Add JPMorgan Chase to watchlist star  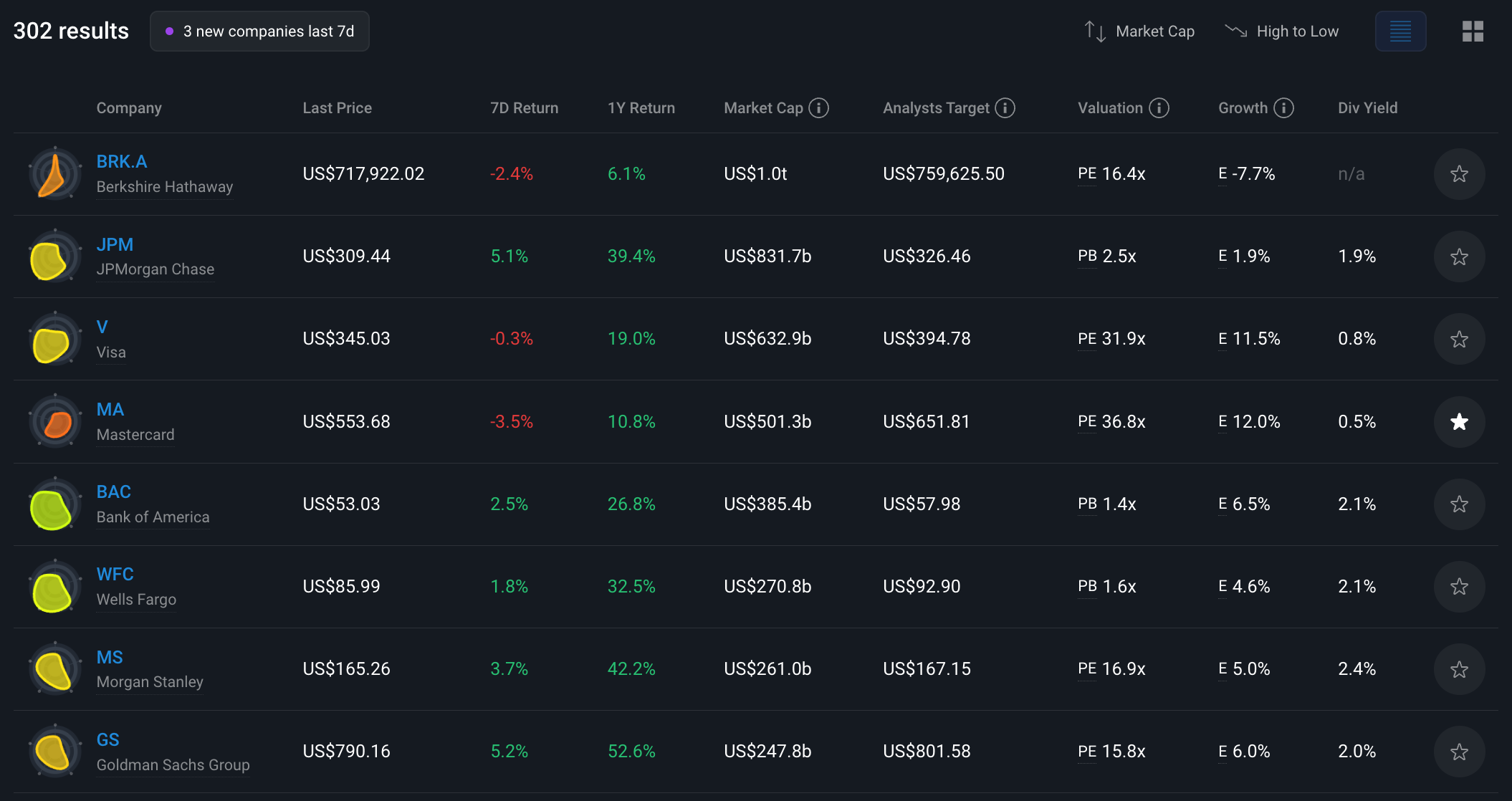coord(1459,256)
